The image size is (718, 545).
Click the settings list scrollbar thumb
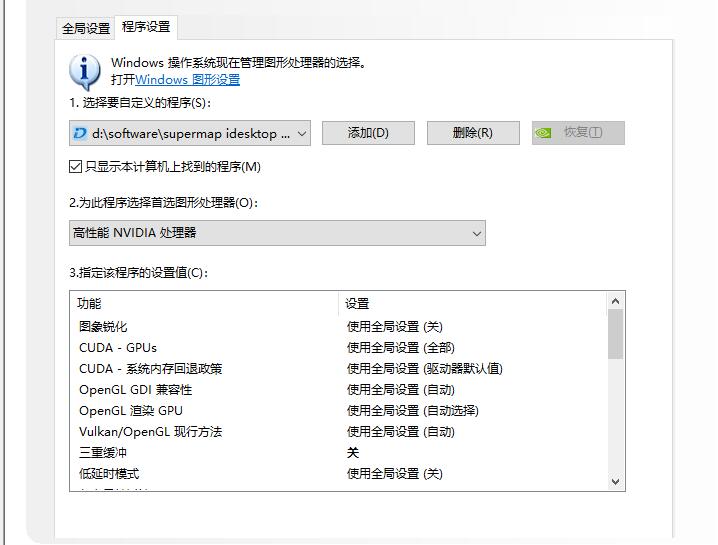point(615,334)
